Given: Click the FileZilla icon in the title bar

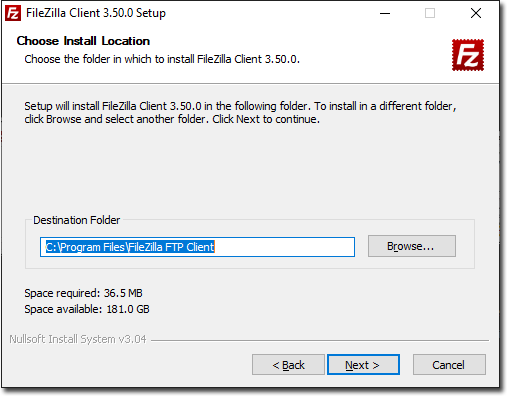Looking at the screenshot, I should coord(13,13).
